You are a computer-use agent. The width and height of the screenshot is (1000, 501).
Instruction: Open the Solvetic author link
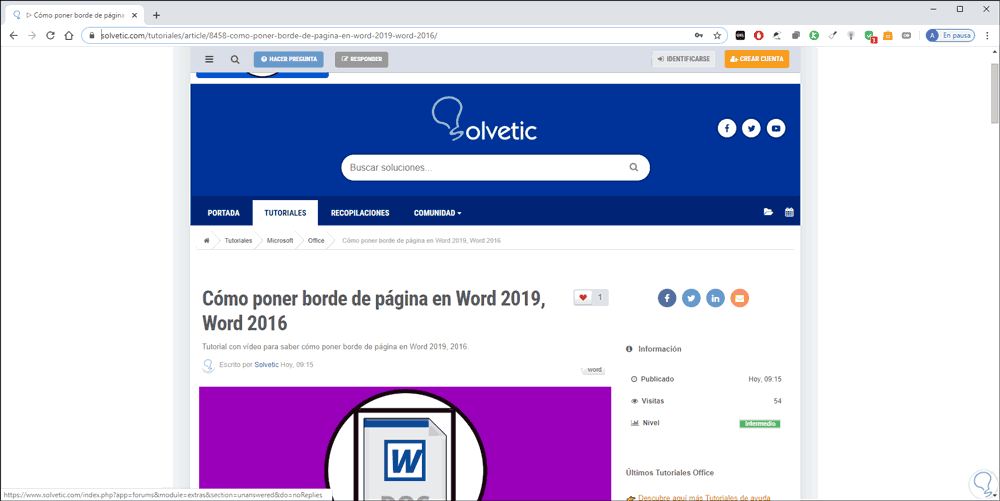point(267,365)
